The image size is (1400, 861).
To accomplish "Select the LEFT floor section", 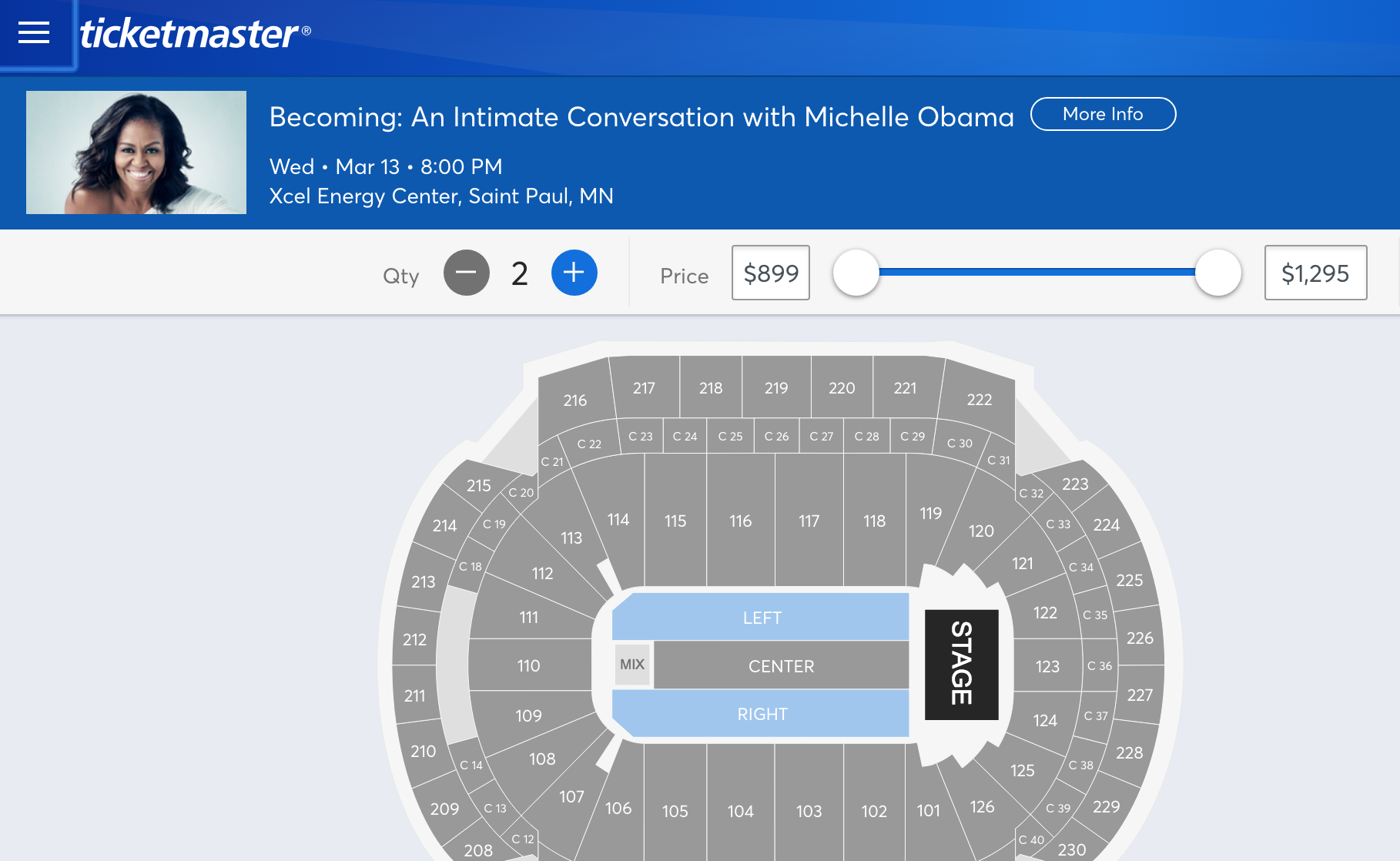I will [x=761, y=617].
